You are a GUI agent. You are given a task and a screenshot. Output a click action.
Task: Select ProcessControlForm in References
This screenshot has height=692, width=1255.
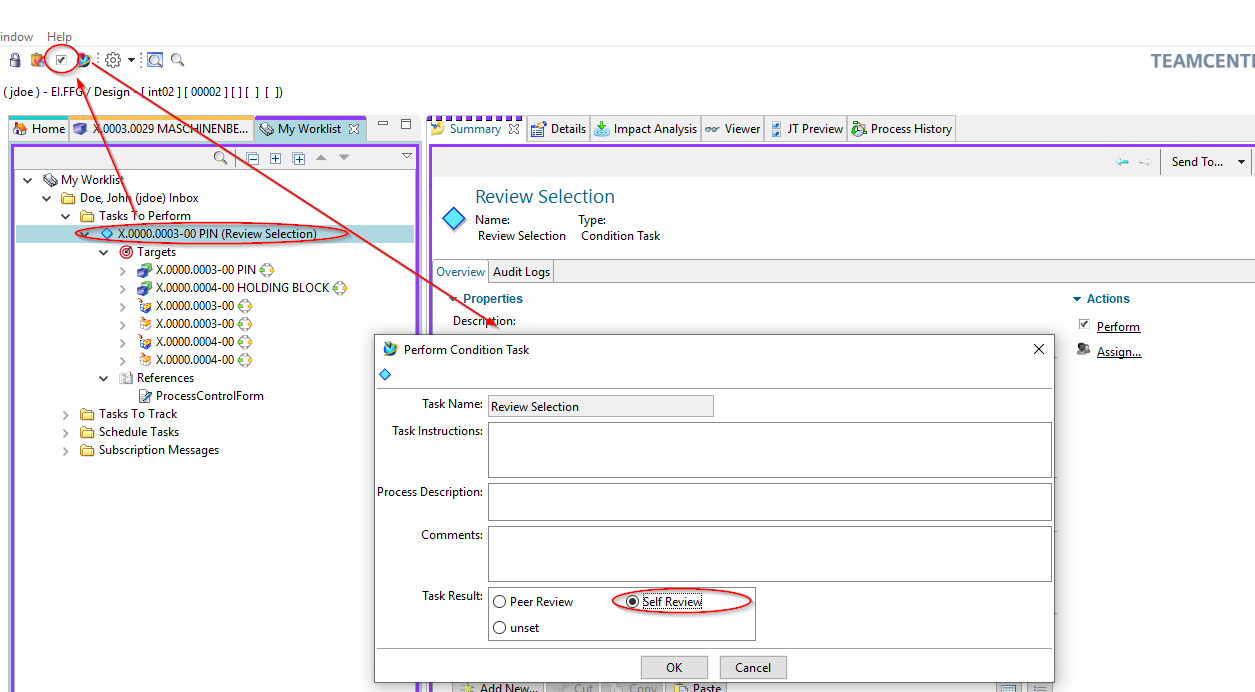tap(209, 396)
